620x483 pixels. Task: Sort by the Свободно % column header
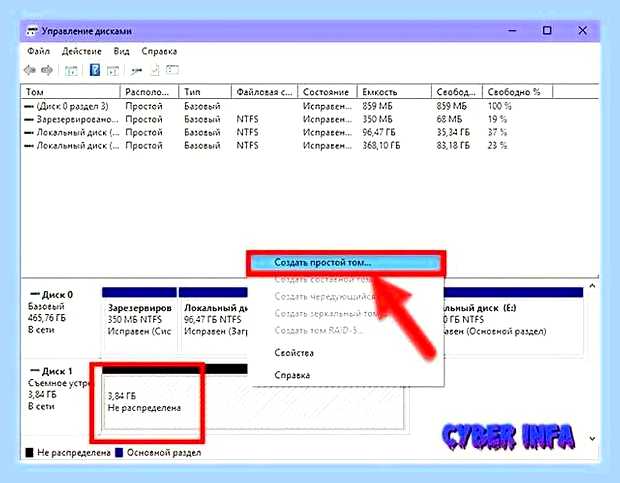(x=517, y=92)
